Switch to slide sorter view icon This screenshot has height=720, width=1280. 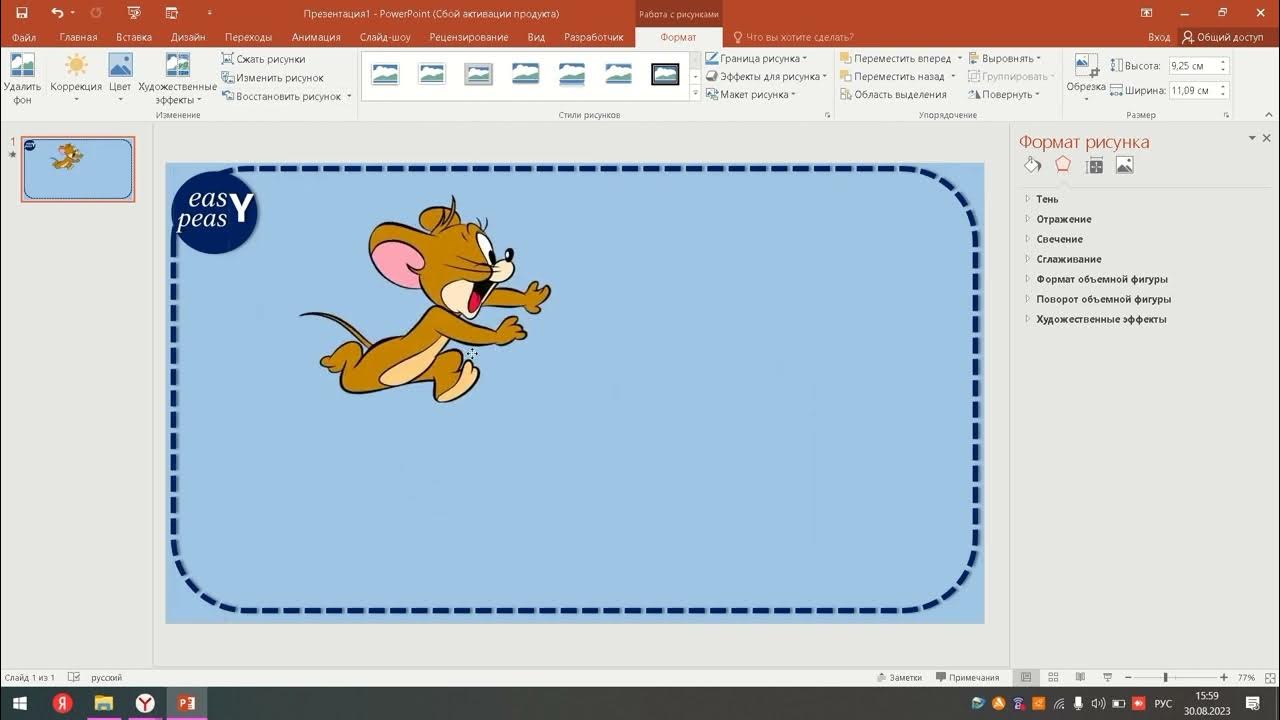1052,677
